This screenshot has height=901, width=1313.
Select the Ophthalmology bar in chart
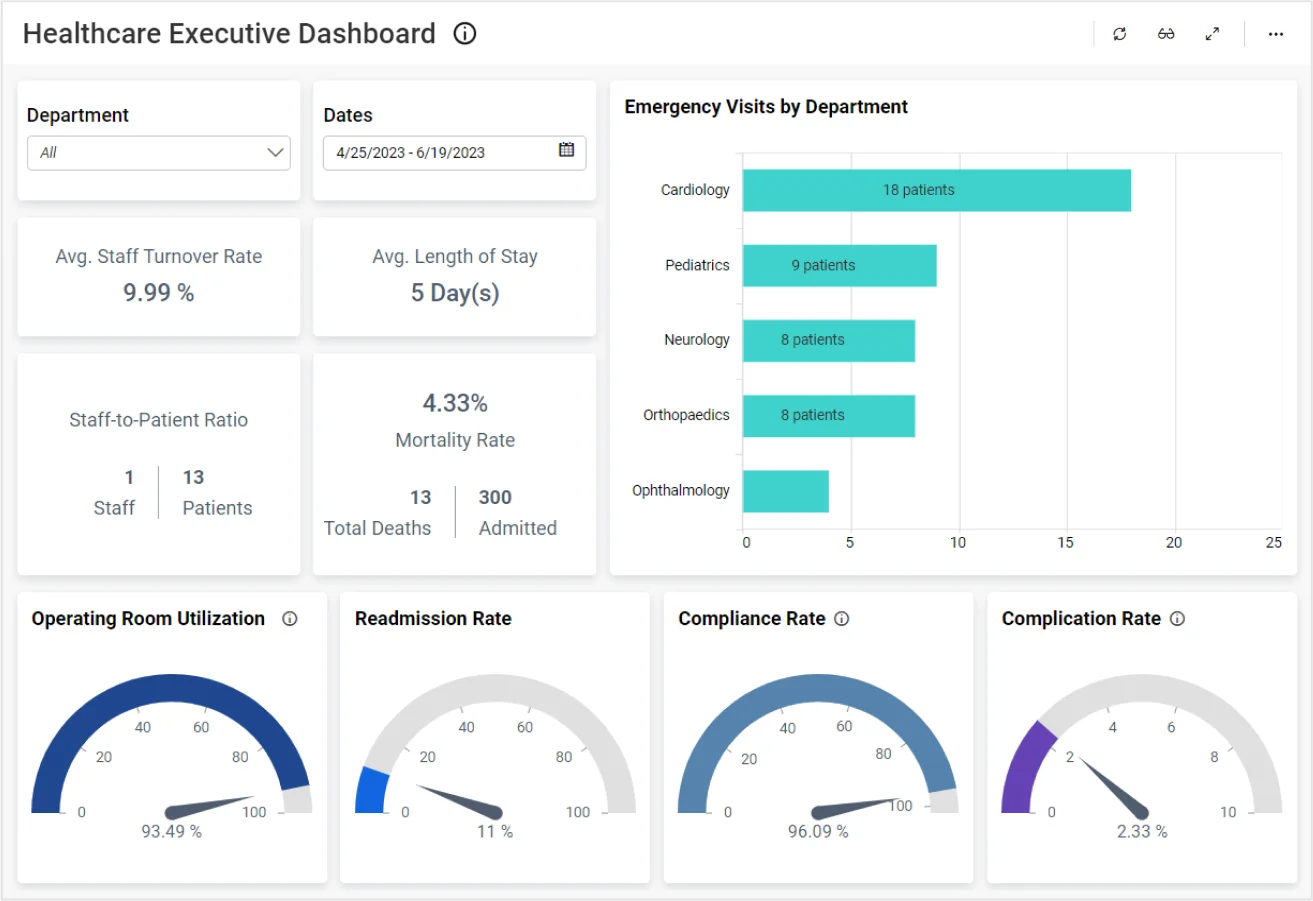point(785,491)
